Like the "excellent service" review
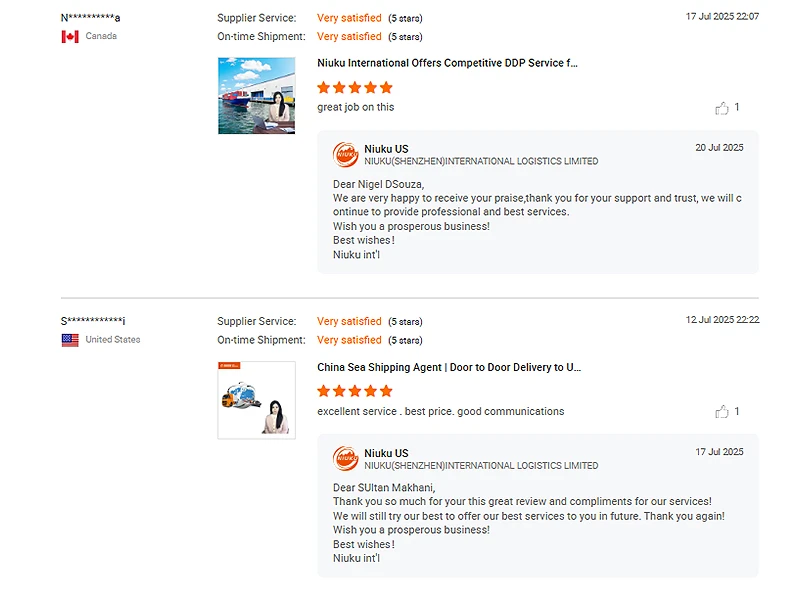Viewport: 800px width, 600px height. (721, 412)
